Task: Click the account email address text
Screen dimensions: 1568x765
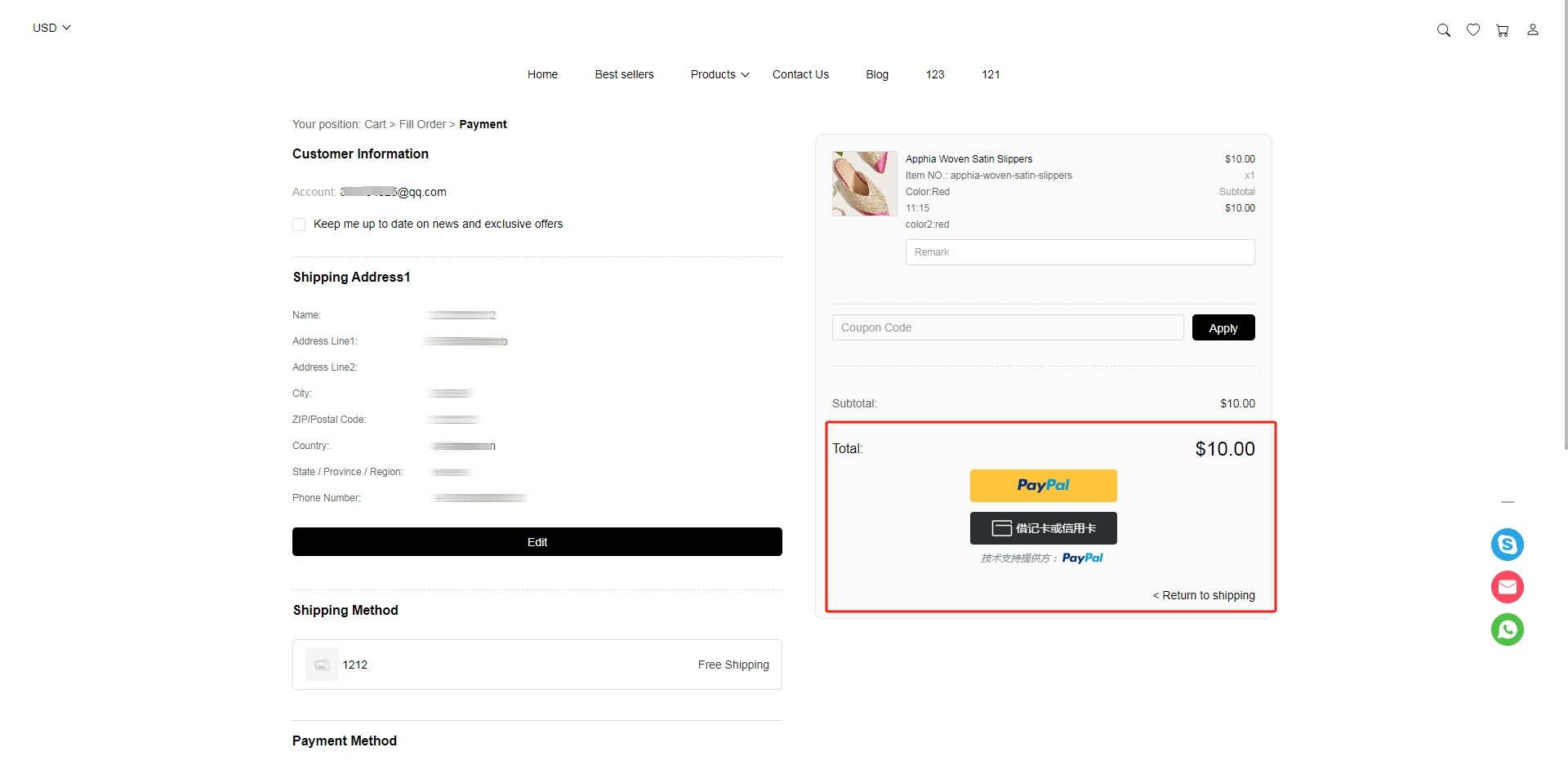Action: 393,192
